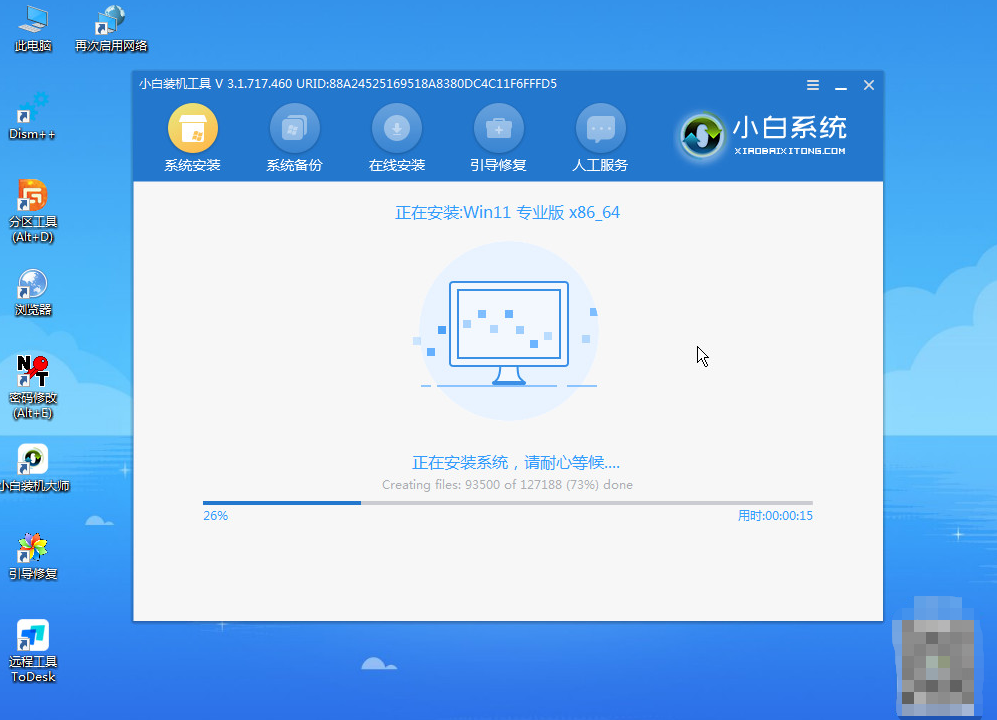Viewport: 997px width, 720px height.
Task: Click the installation progress bar
Action: click(508, 503)
